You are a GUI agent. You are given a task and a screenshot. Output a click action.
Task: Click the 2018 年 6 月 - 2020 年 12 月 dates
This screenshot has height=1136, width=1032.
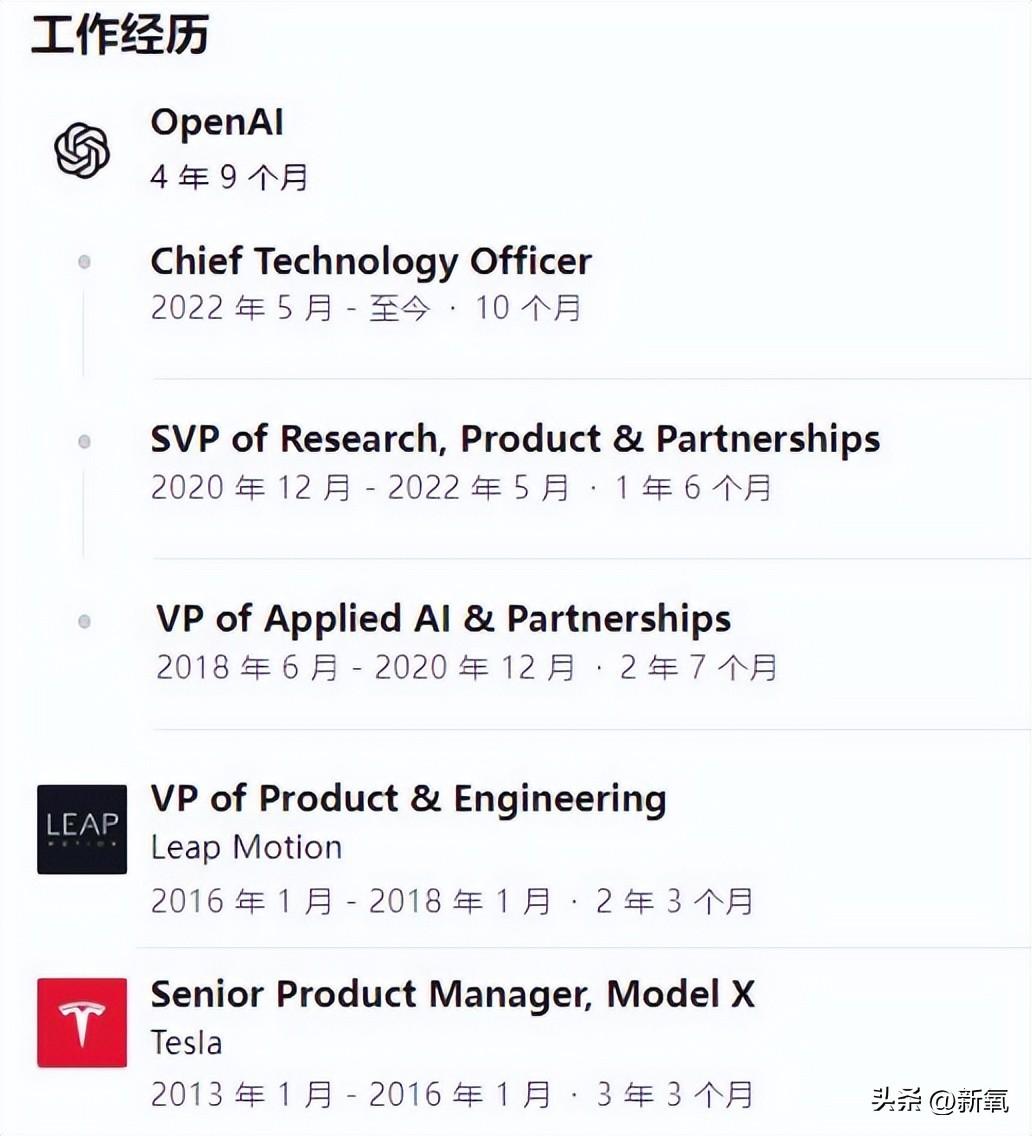367,667
